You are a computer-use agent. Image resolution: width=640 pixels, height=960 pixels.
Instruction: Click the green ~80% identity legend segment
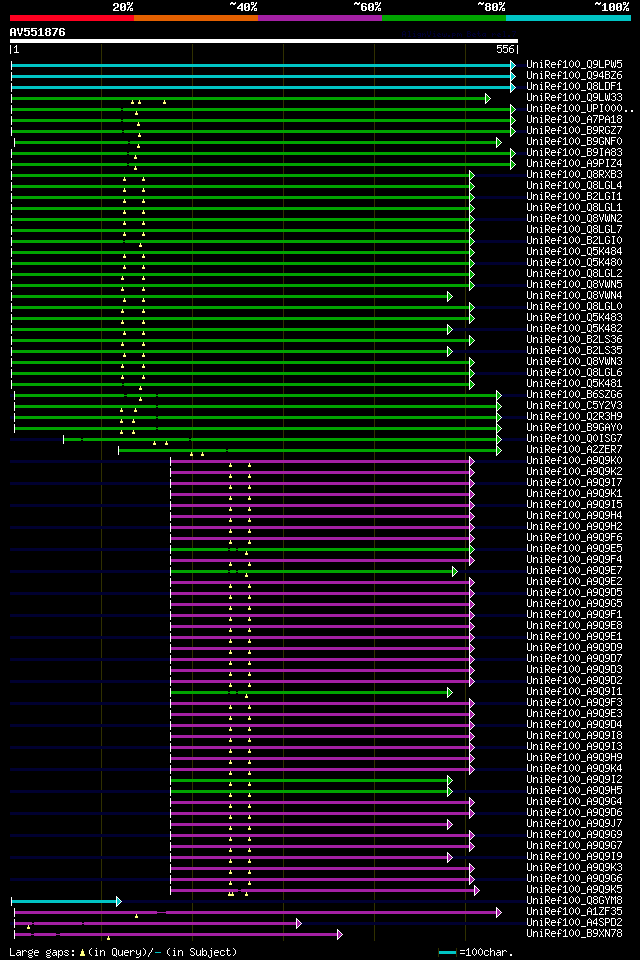coord(444,18)
